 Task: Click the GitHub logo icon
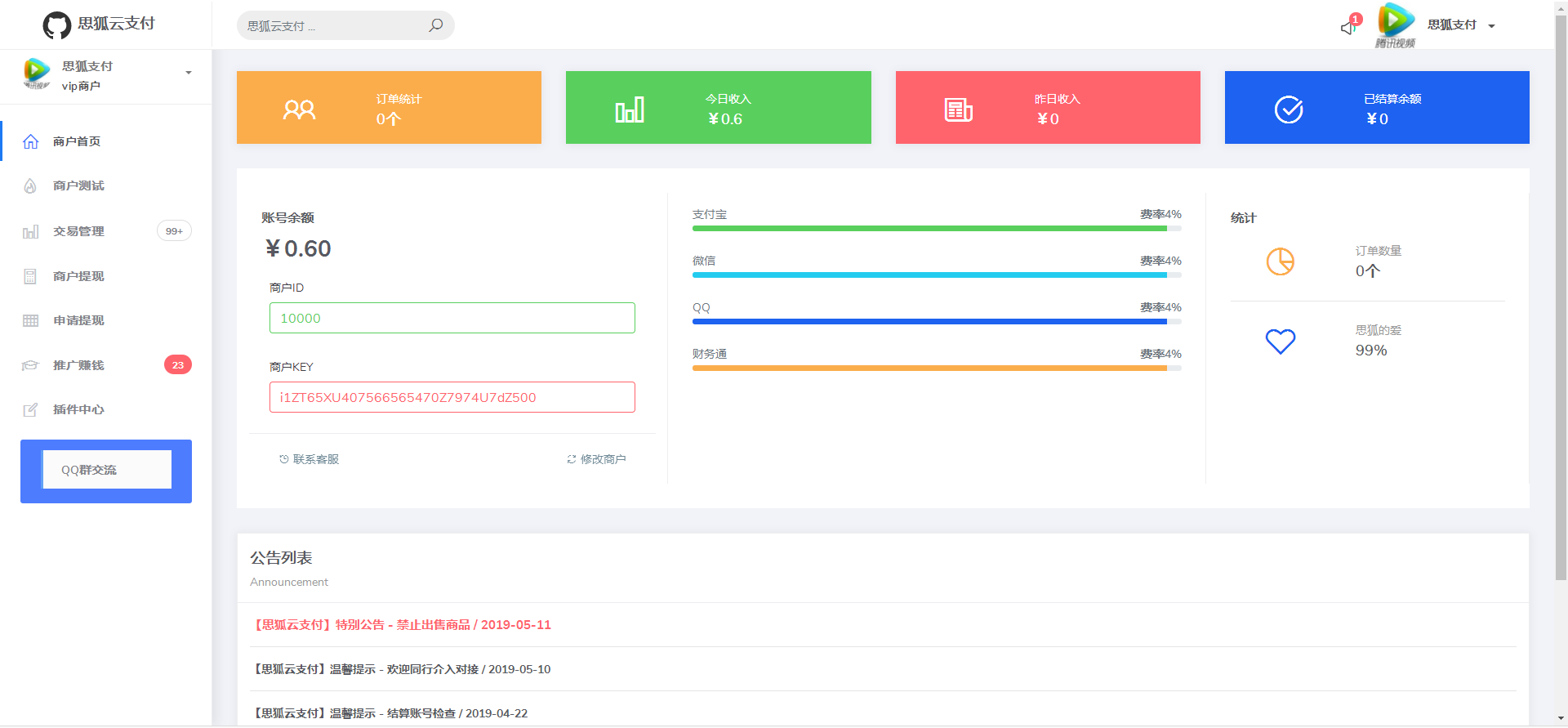56,25
